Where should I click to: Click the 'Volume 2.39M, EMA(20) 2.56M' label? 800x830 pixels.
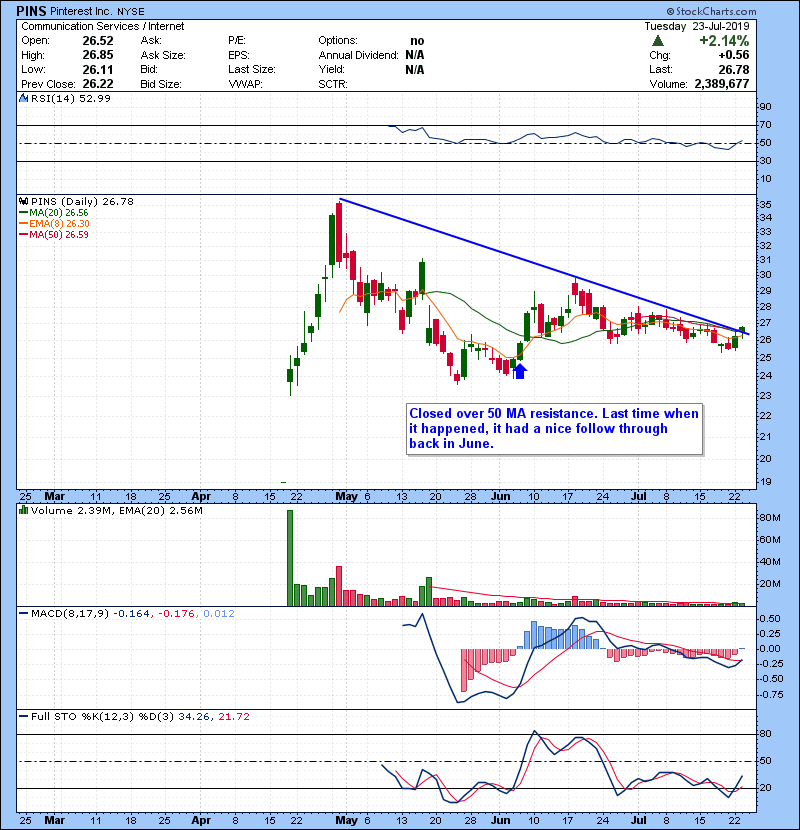pyautogui.click(x=116, y=511)
